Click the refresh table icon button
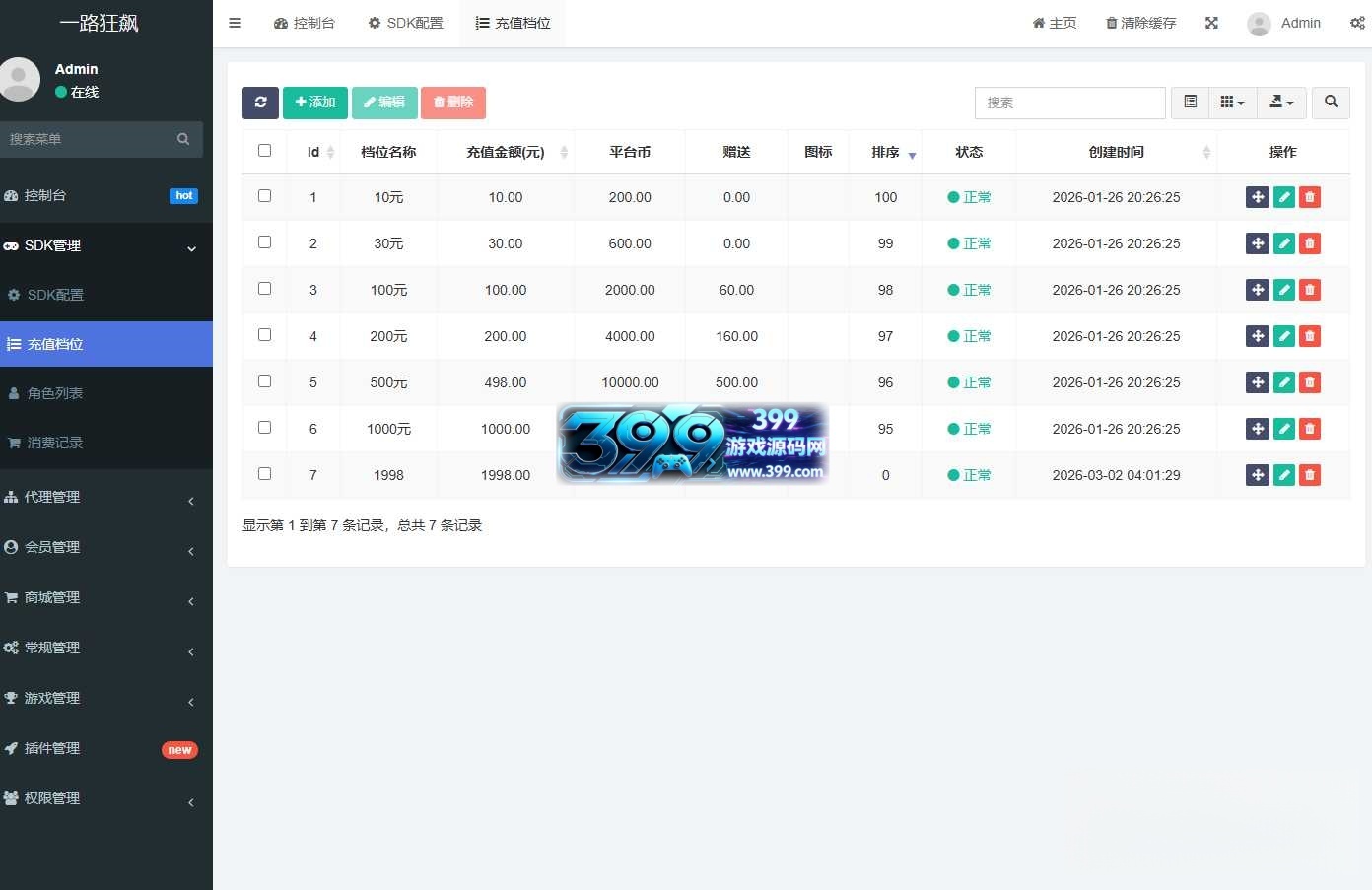1372x890 pixels. coord(260,103)
